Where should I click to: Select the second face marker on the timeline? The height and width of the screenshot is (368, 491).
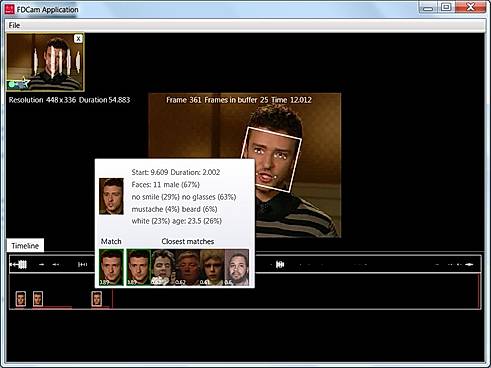tap(38, 299)
